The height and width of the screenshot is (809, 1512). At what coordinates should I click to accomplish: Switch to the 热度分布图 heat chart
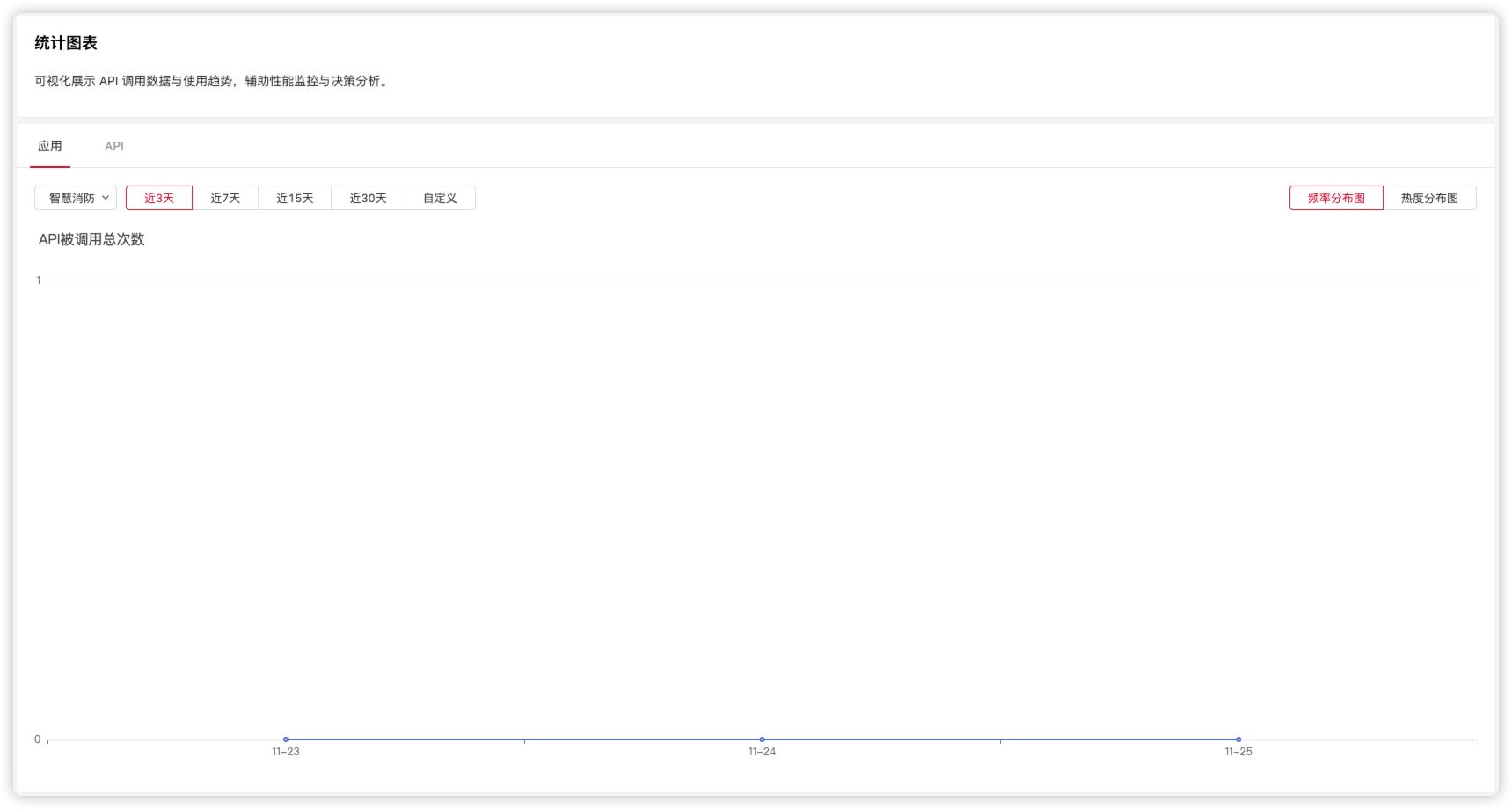[x=1429, y=198]
